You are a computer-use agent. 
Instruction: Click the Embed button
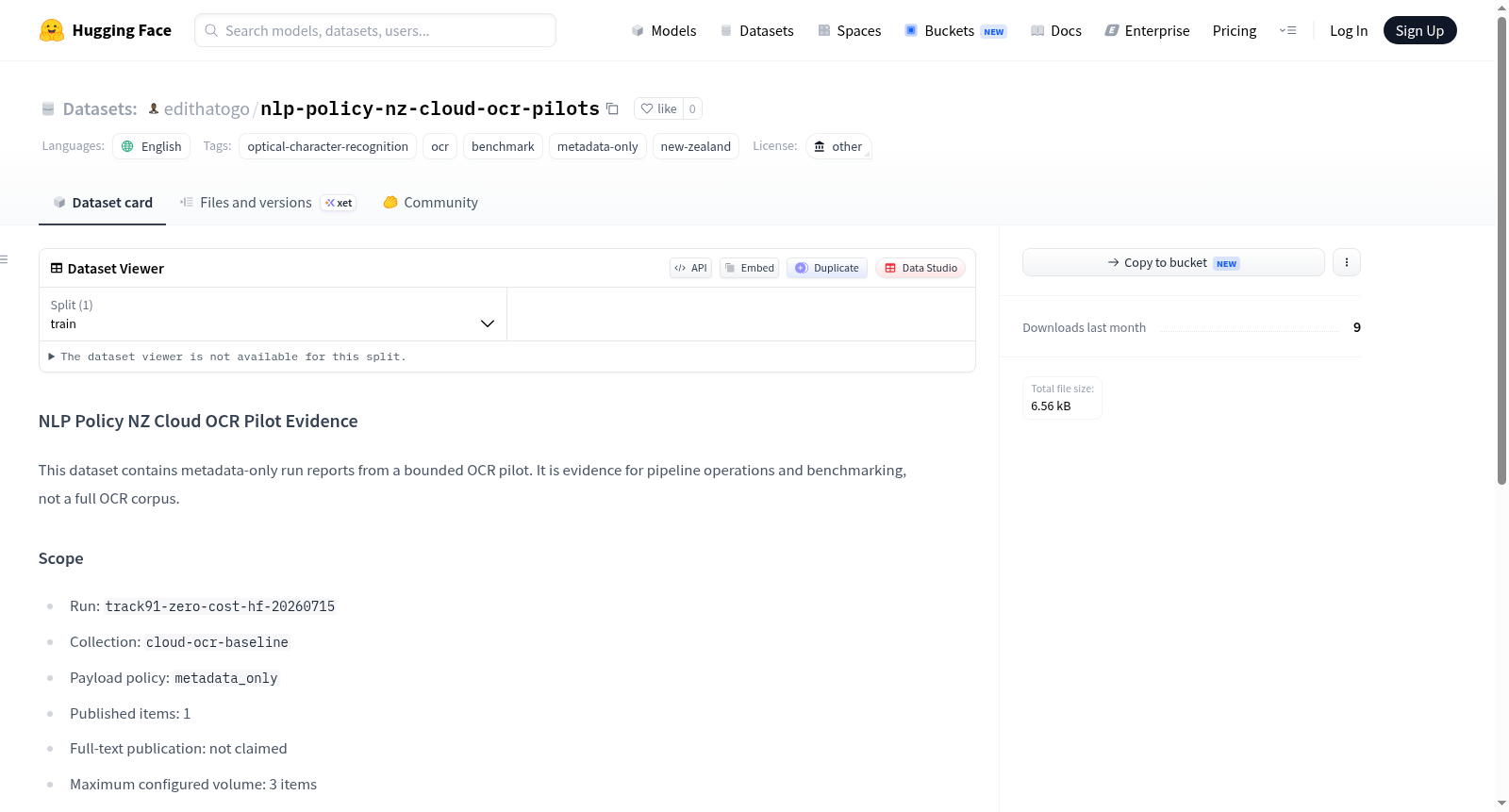[x=750, y=268]
